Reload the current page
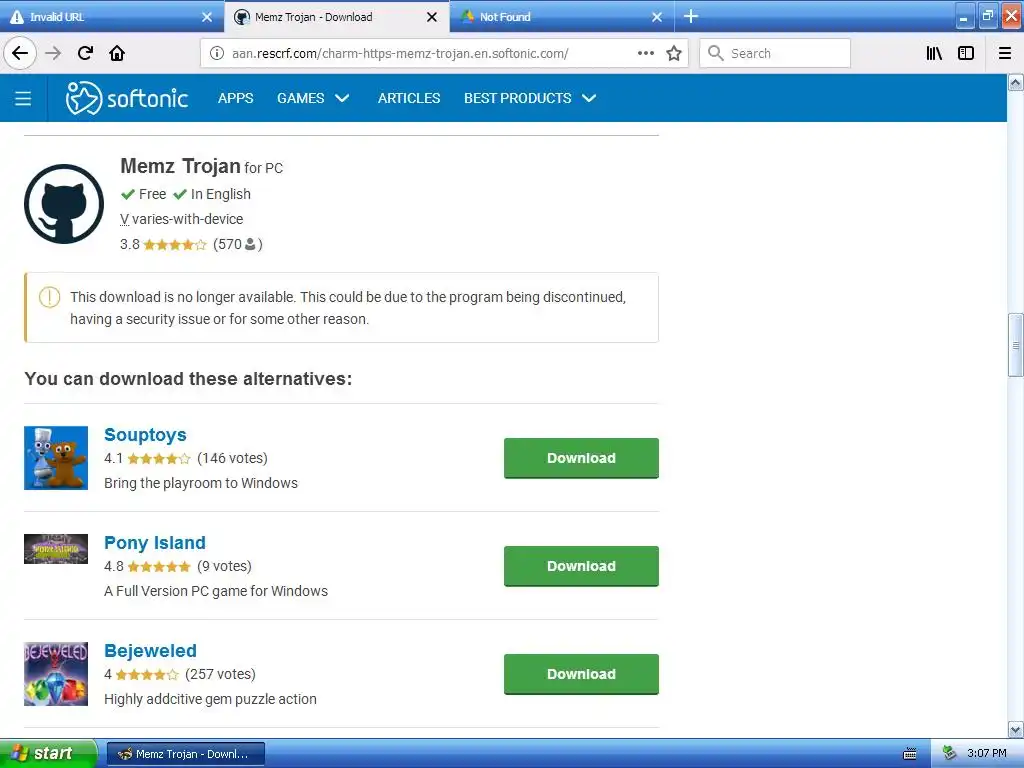The height and width of the screenshot is (768, 1024). click(x=85, y=53)
